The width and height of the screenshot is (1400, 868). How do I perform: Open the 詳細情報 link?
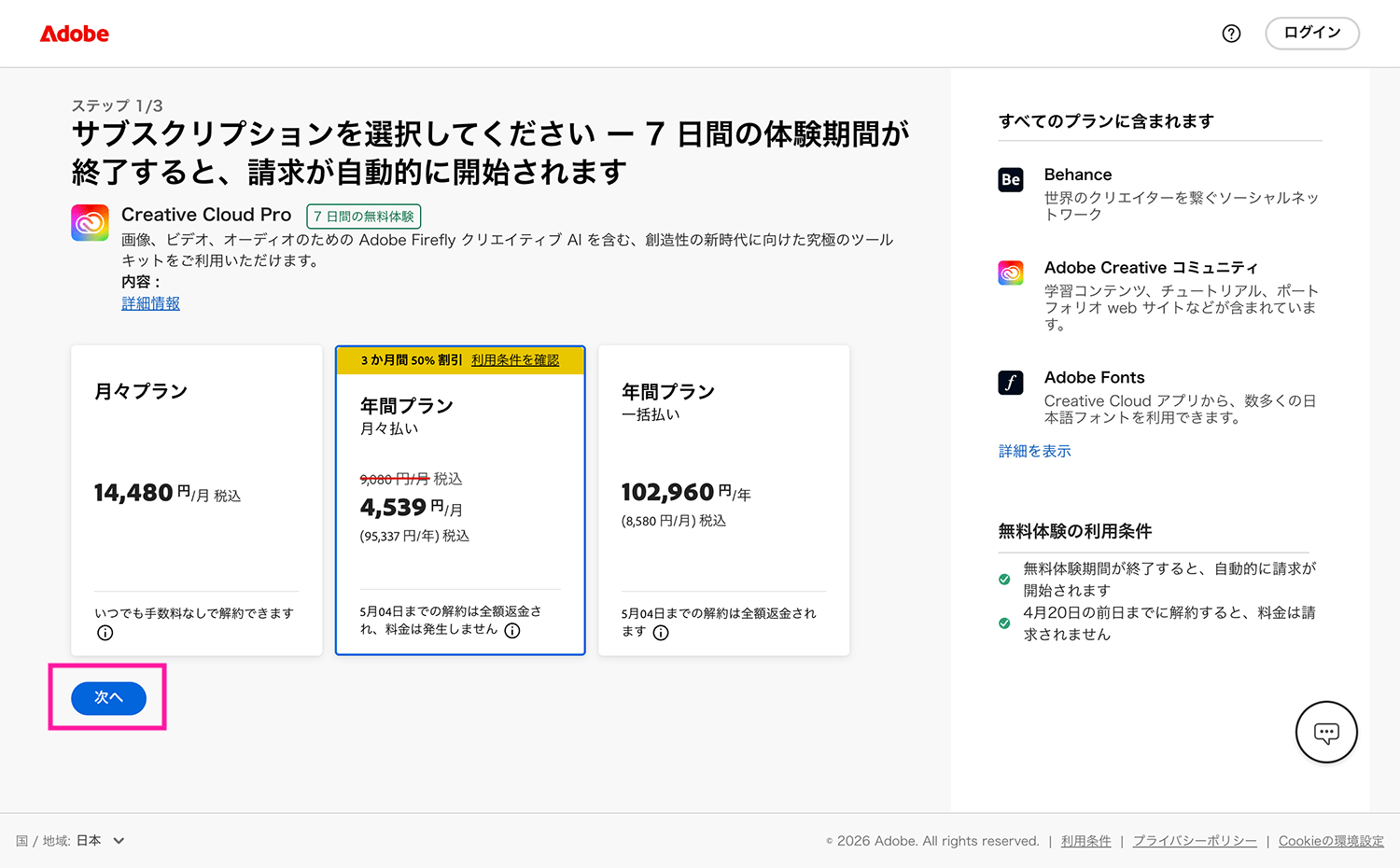[x=150, y=302]
